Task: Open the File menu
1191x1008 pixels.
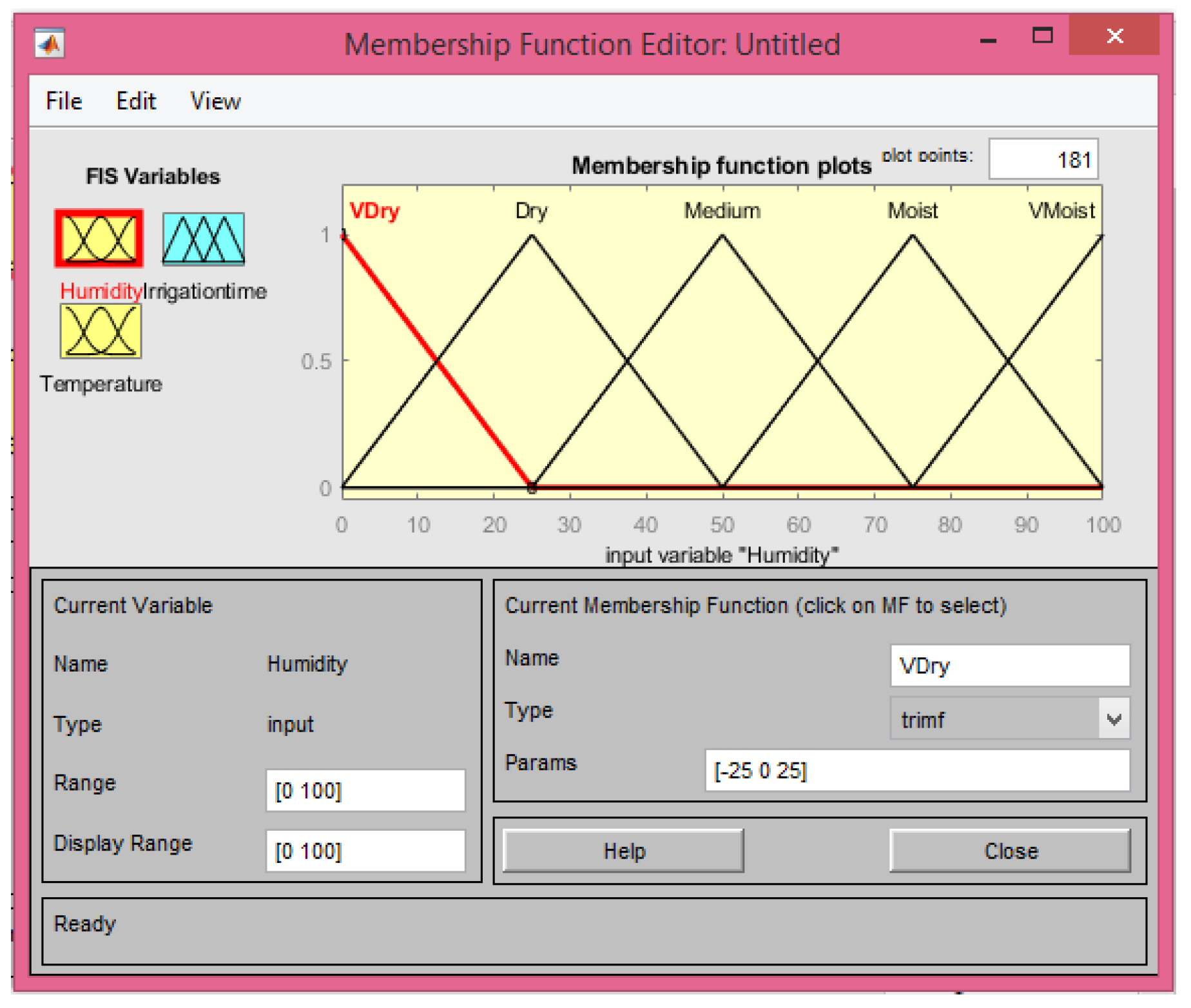Action: [64, 101]
